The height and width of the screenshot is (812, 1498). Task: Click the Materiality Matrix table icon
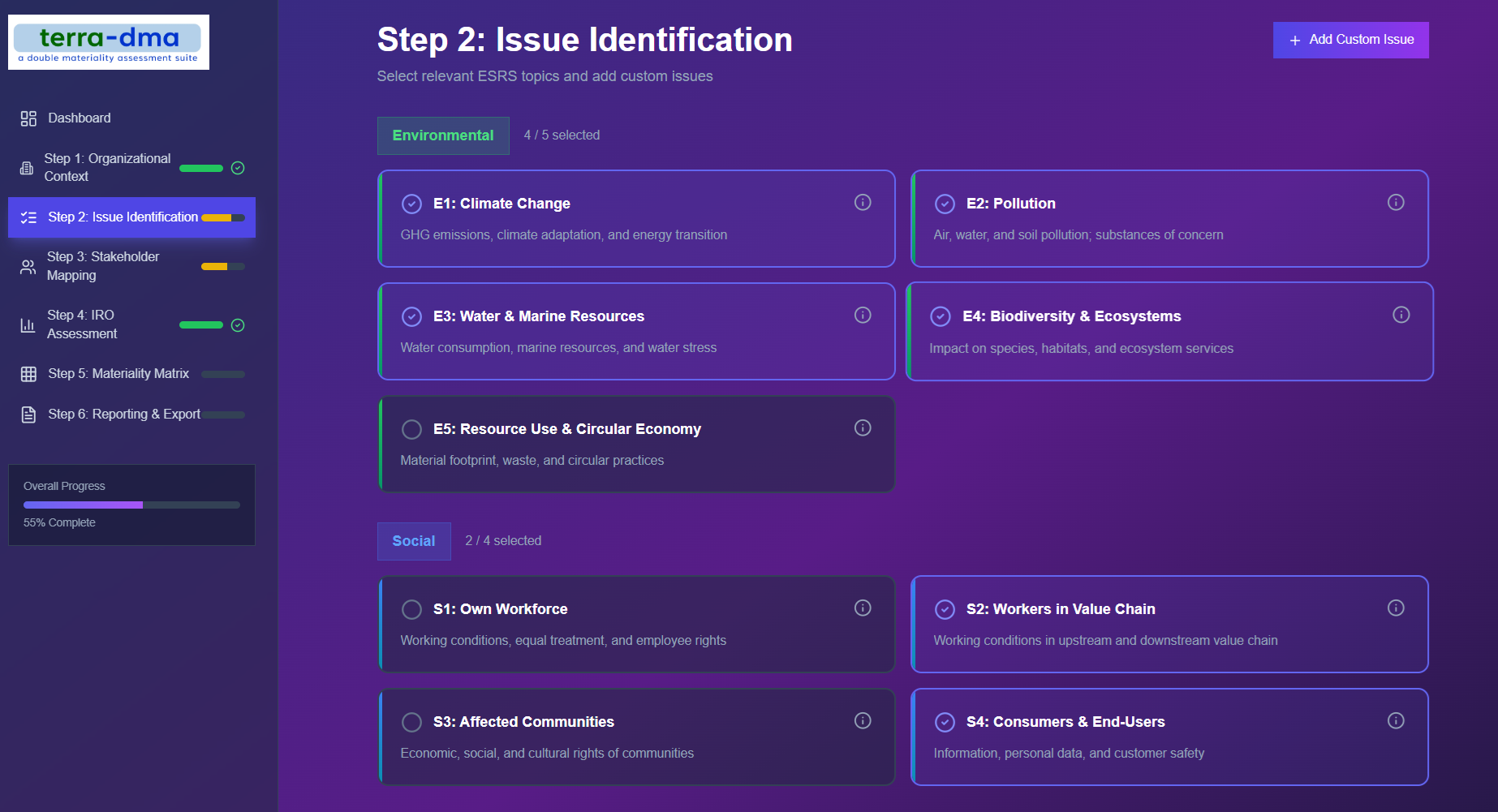pyautogui.click(x=28, y=374)
